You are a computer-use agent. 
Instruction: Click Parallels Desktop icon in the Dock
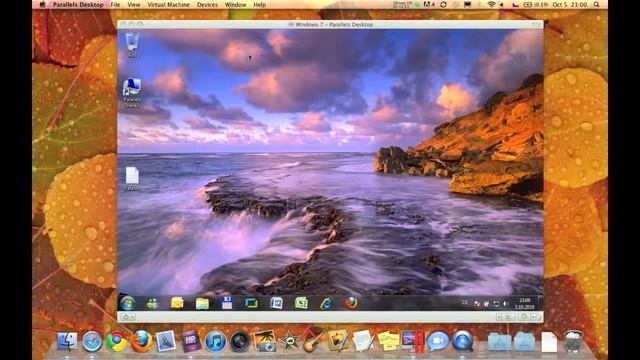click(x=413, y=341)
